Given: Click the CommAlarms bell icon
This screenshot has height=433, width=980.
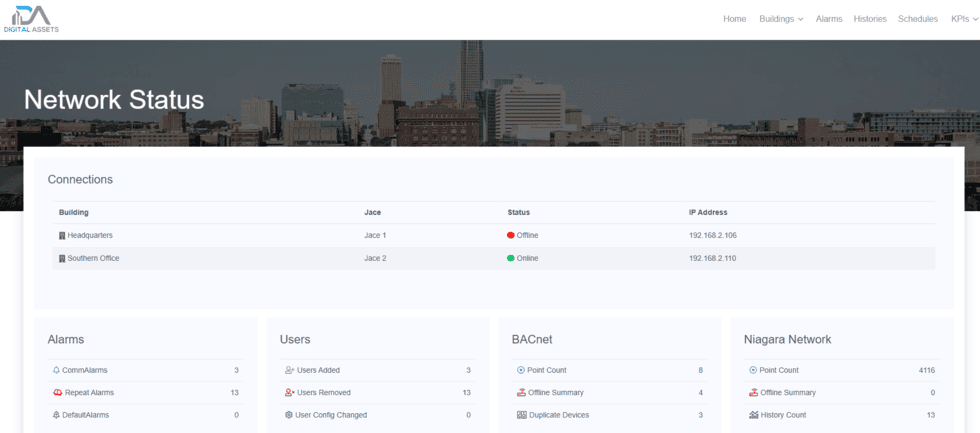Looking at the screenshot, I should tap(56, 370).
